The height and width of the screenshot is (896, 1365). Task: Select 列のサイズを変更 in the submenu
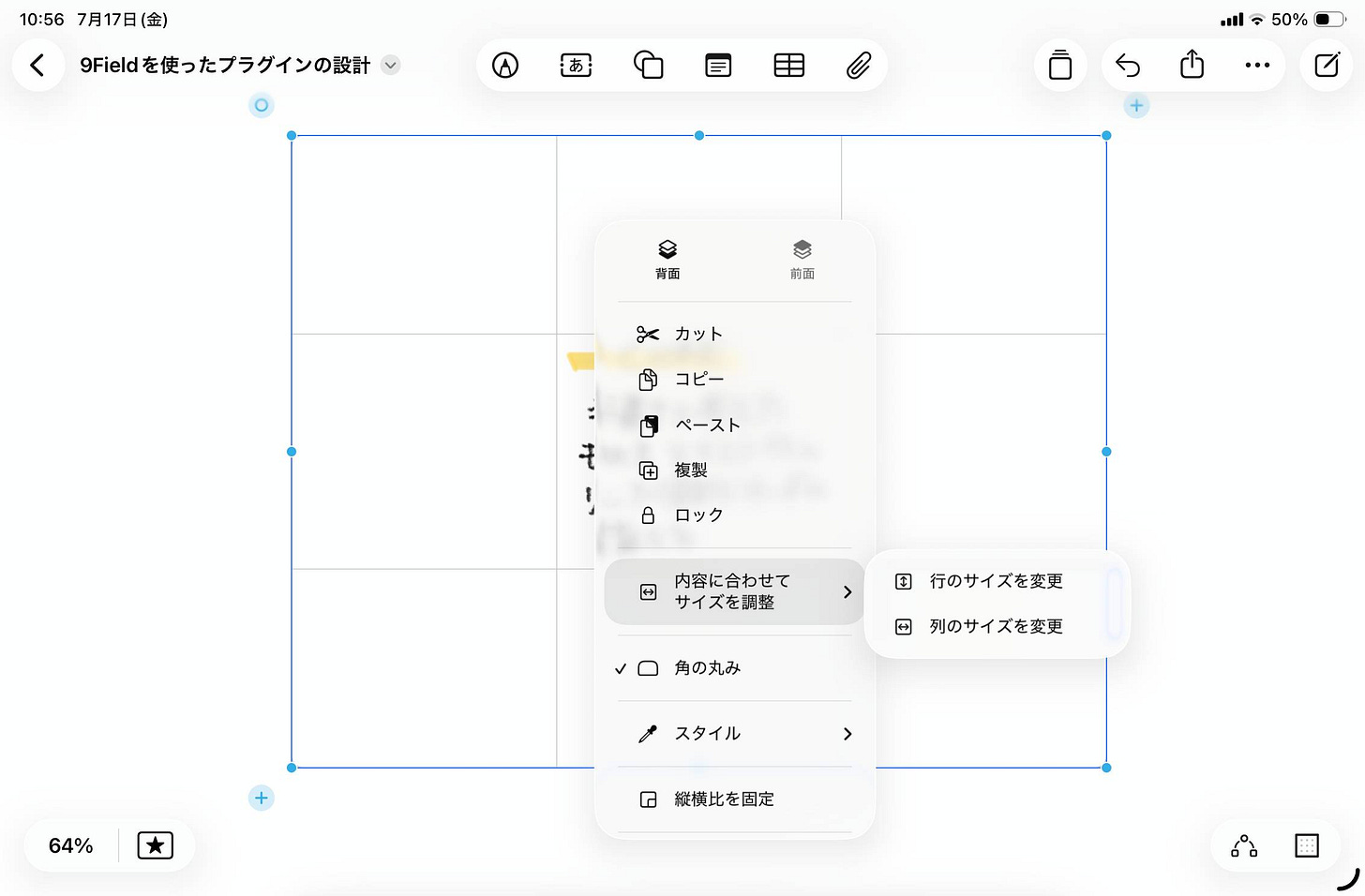click(x=997, y=626)
